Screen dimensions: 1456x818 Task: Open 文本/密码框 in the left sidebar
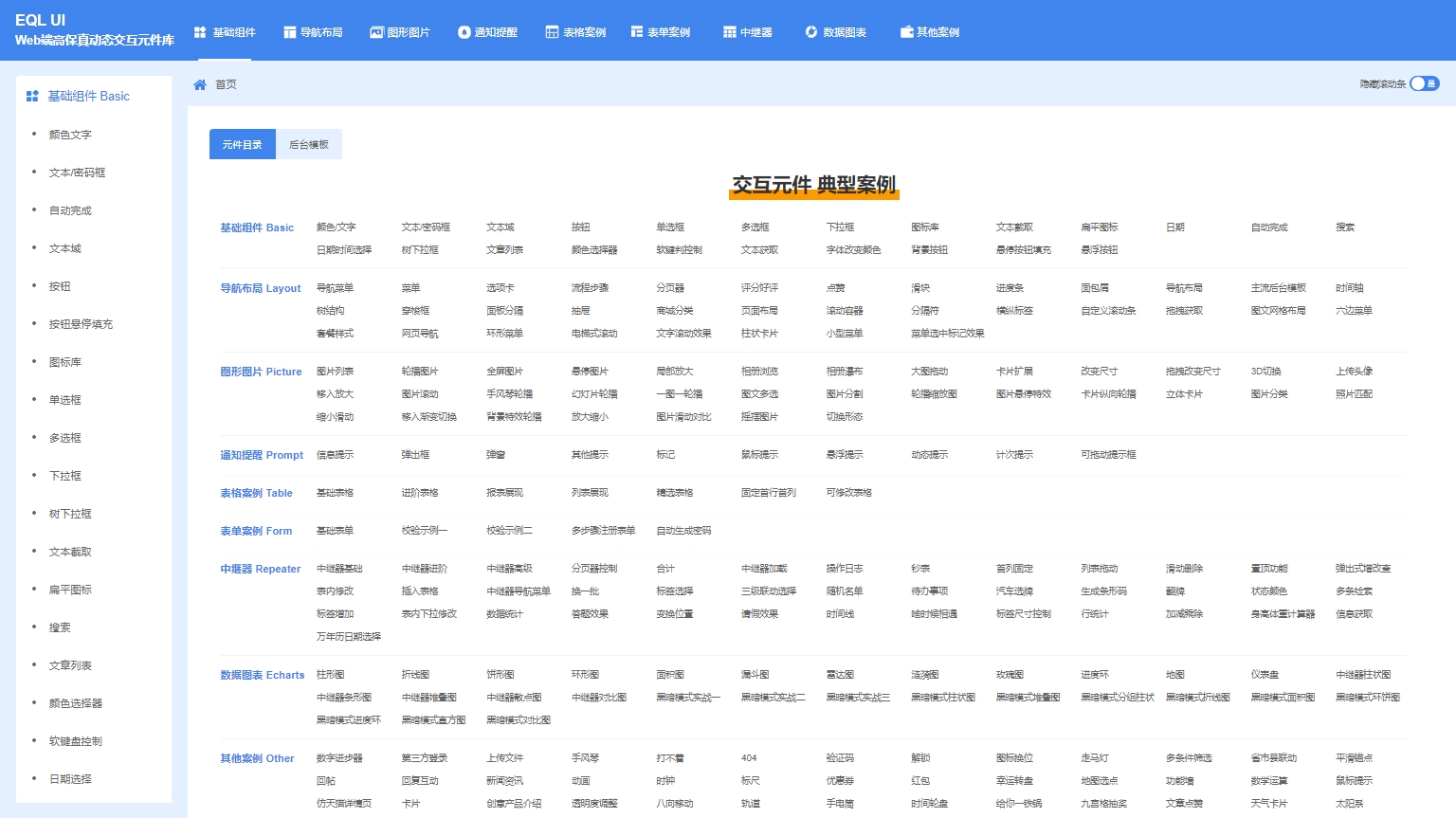pos(78,173)
